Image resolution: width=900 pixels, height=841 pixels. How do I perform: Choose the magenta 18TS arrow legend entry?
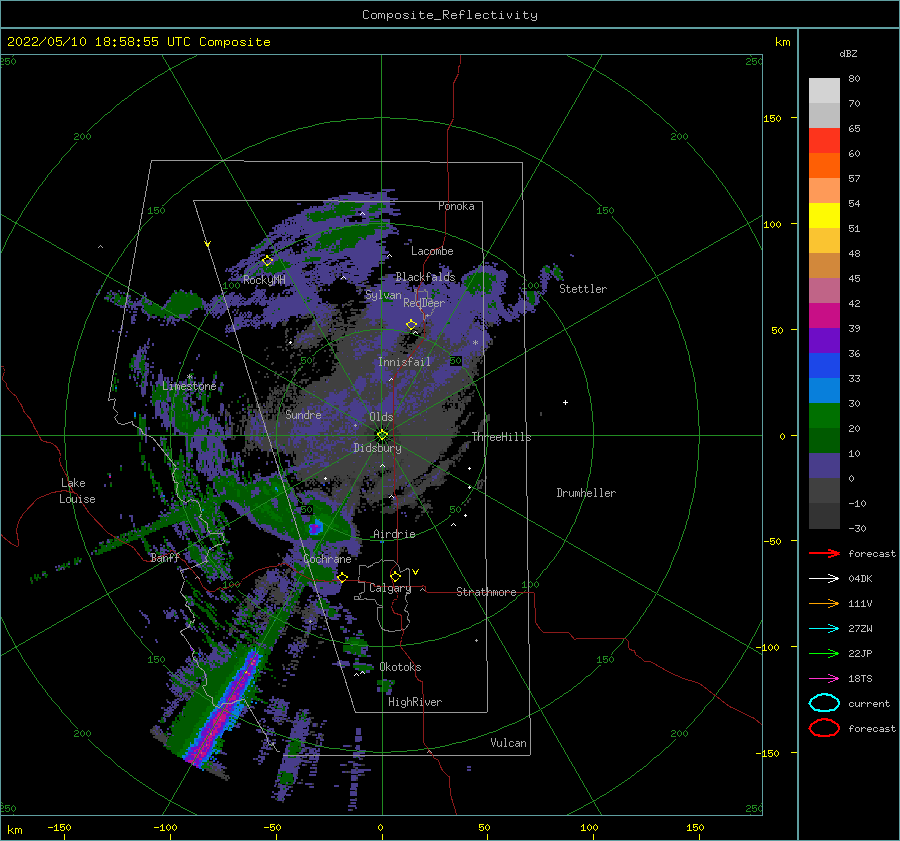coord(824,679)
